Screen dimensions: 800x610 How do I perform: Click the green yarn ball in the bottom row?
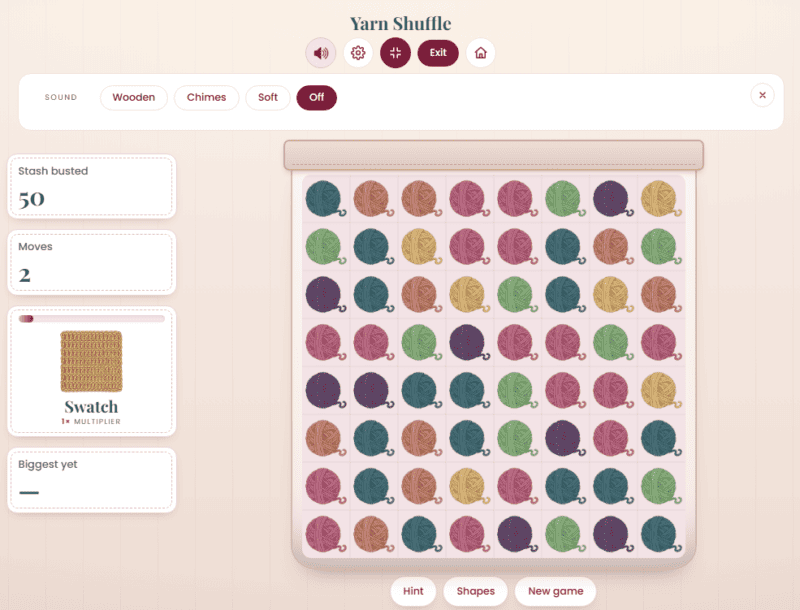coord(565,534)
